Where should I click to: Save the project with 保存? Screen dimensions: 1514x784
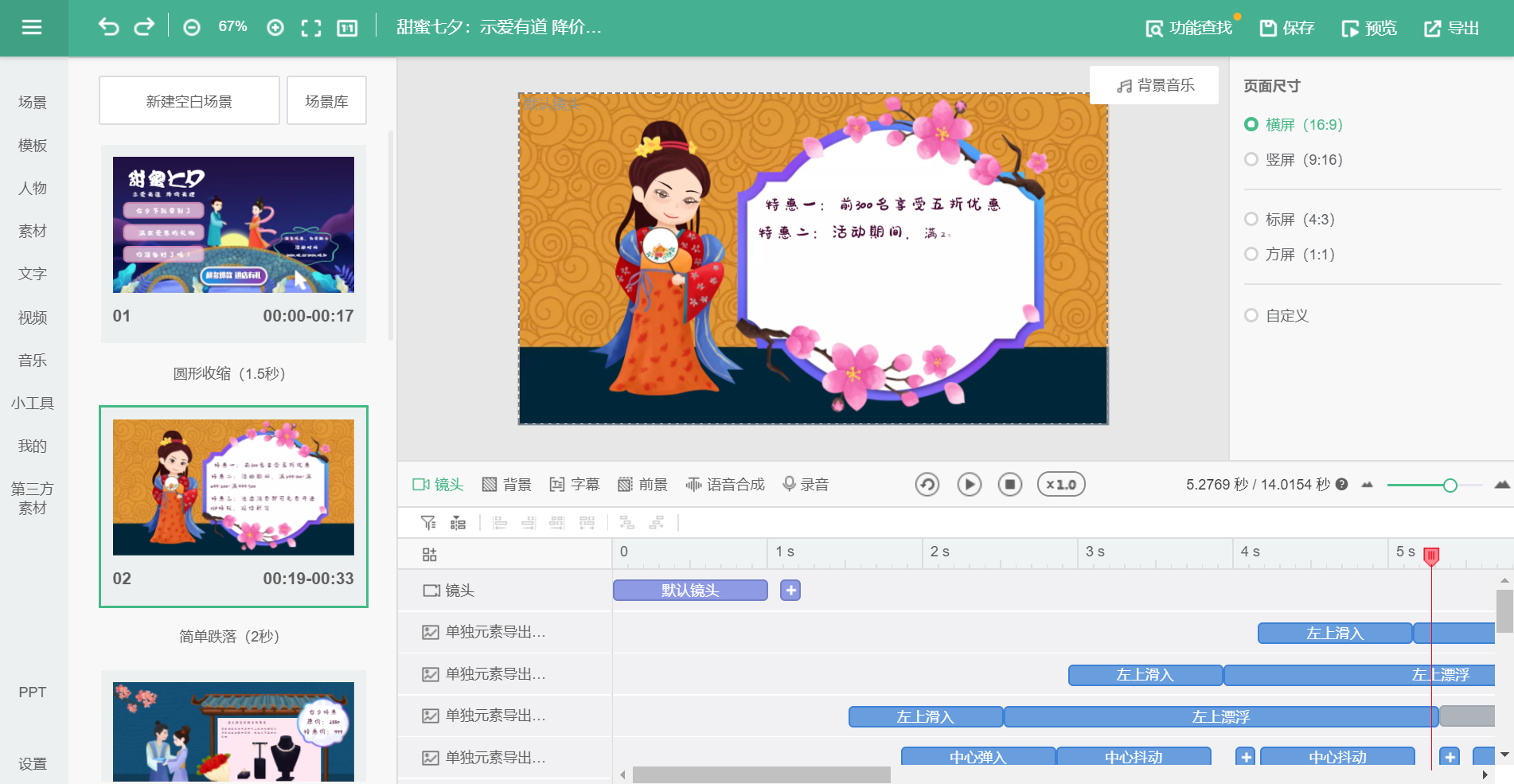click(x=1287, y=28)
